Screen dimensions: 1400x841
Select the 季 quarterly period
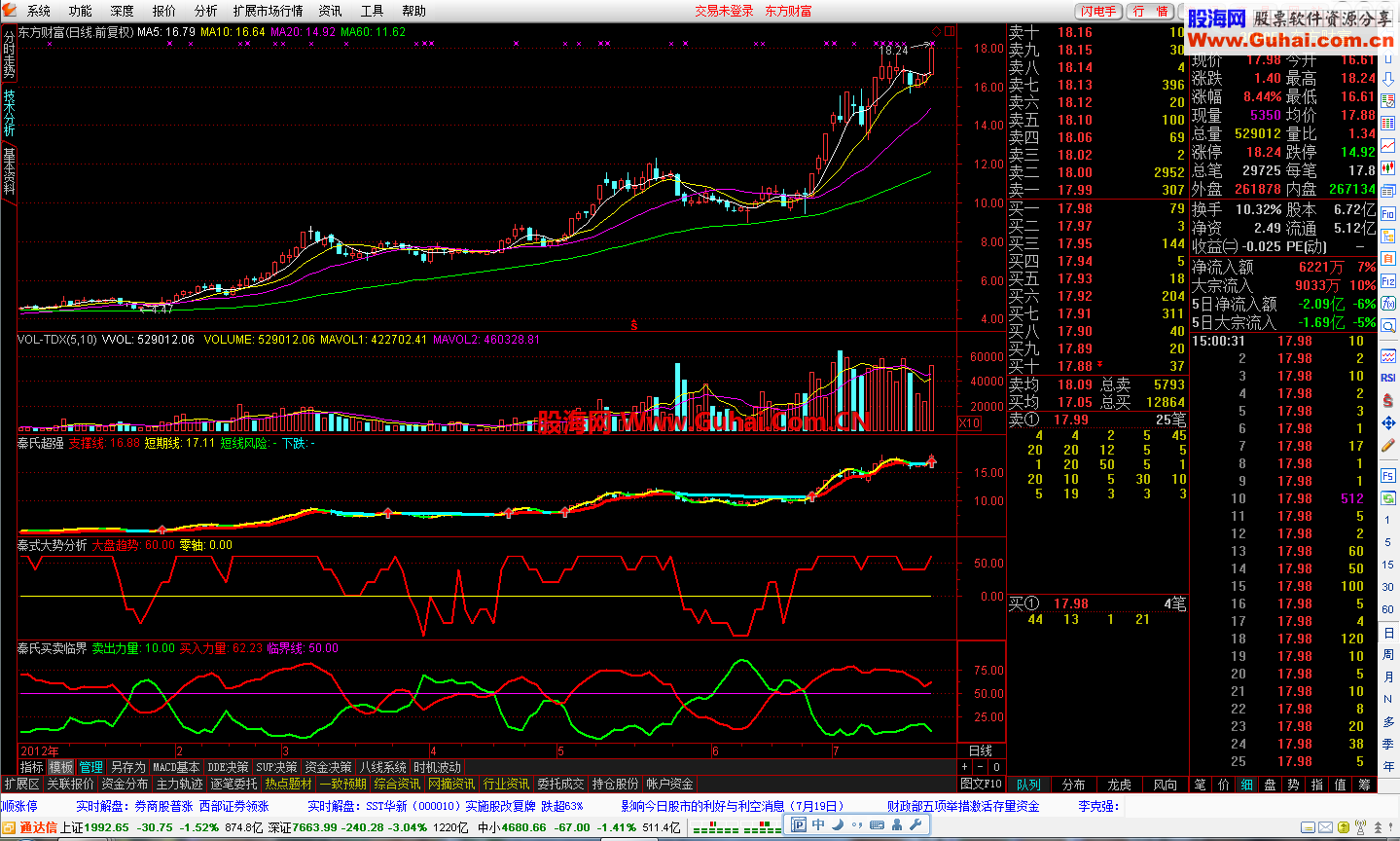[1388, 745]
